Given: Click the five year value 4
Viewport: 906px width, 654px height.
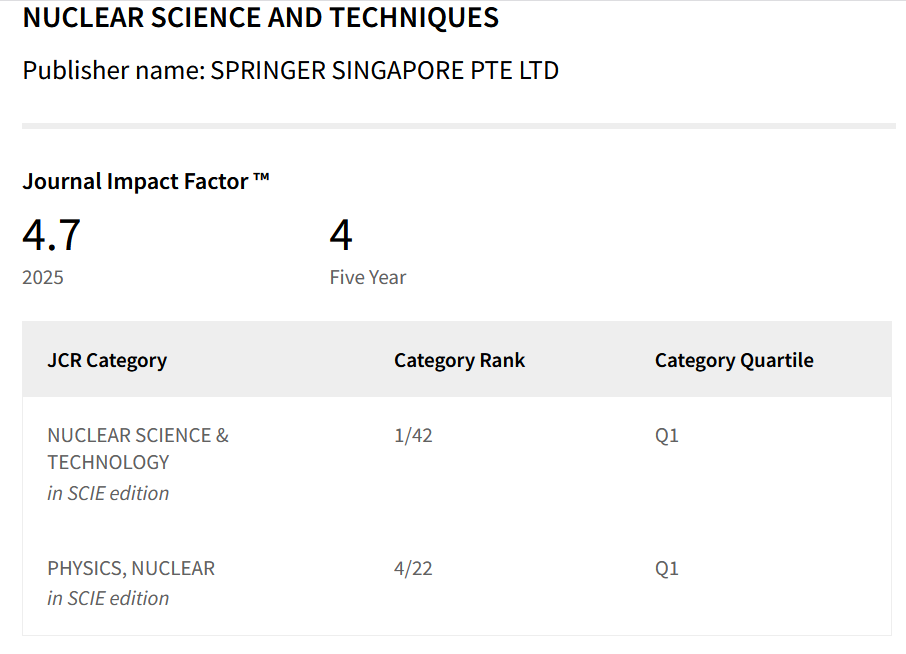Looking at the screenshot, I should click(341, 236).
